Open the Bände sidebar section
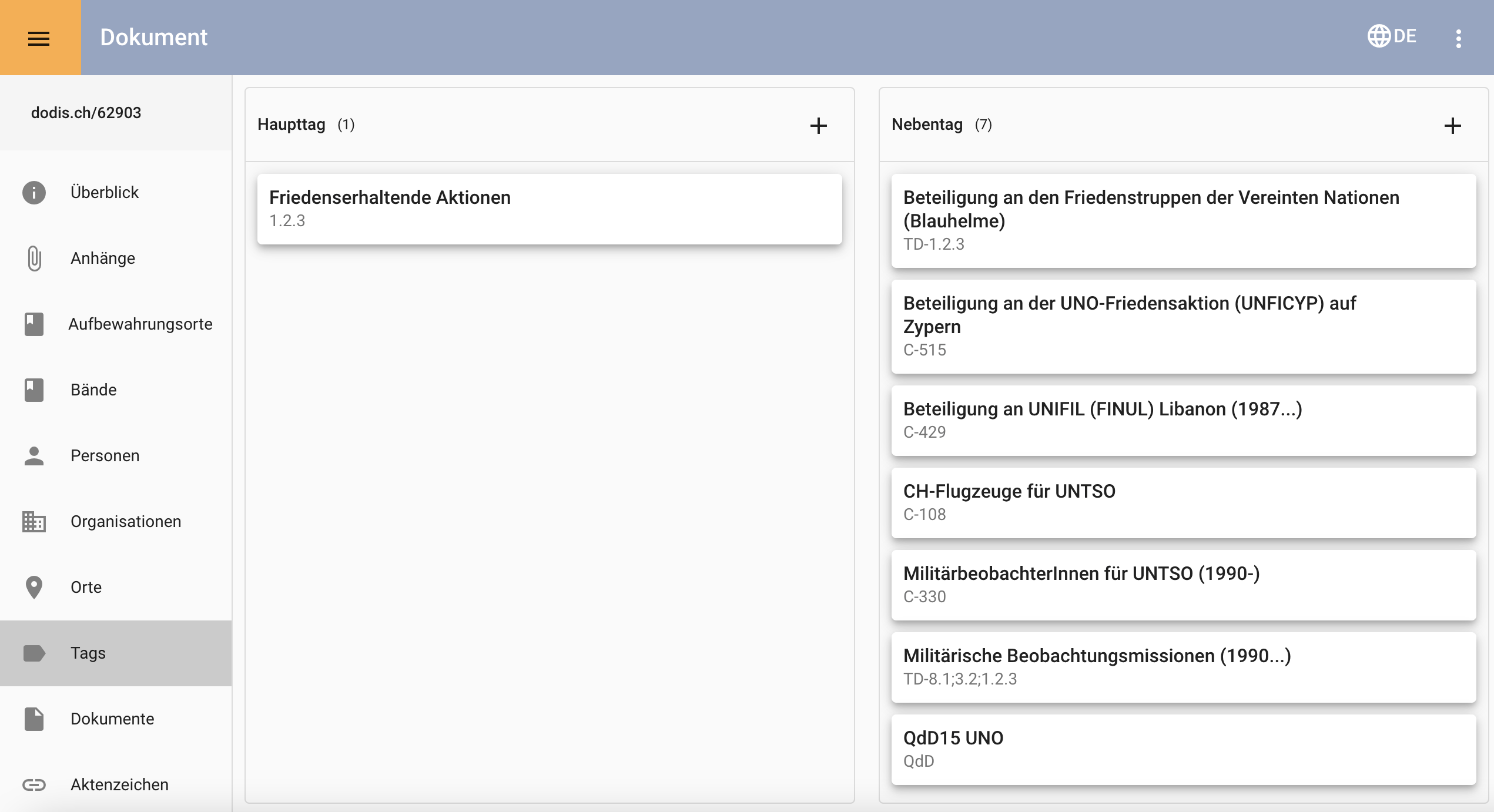Screen dimensions: 1494x812 (x=93, y=390)
